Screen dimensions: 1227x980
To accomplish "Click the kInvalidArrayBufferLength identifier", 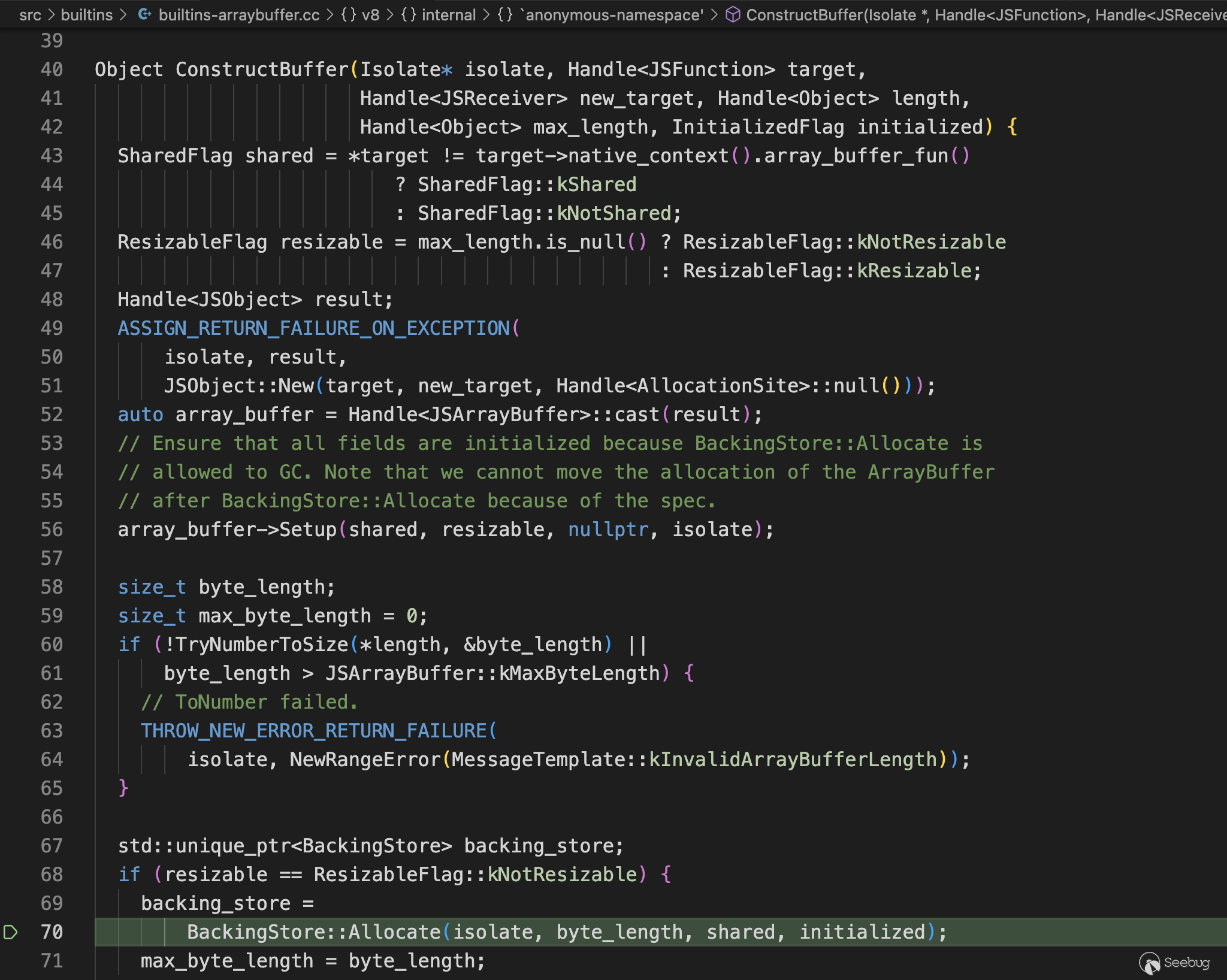I will point(793,760).
